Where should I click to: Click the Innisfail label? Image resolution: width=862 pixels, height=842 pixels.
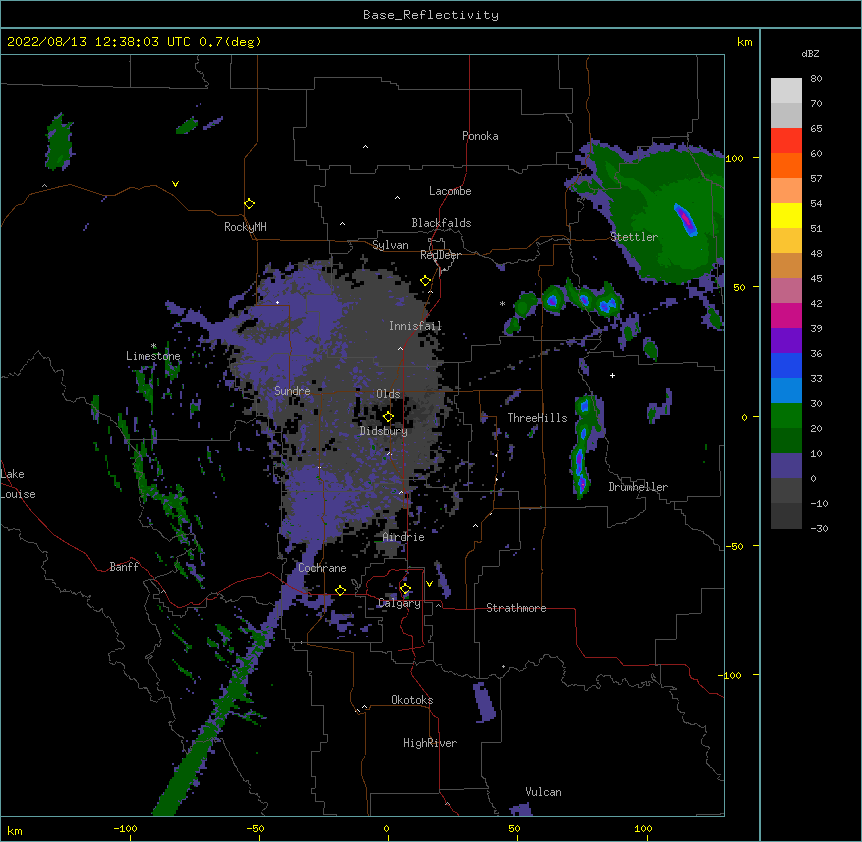pos(415,326)
